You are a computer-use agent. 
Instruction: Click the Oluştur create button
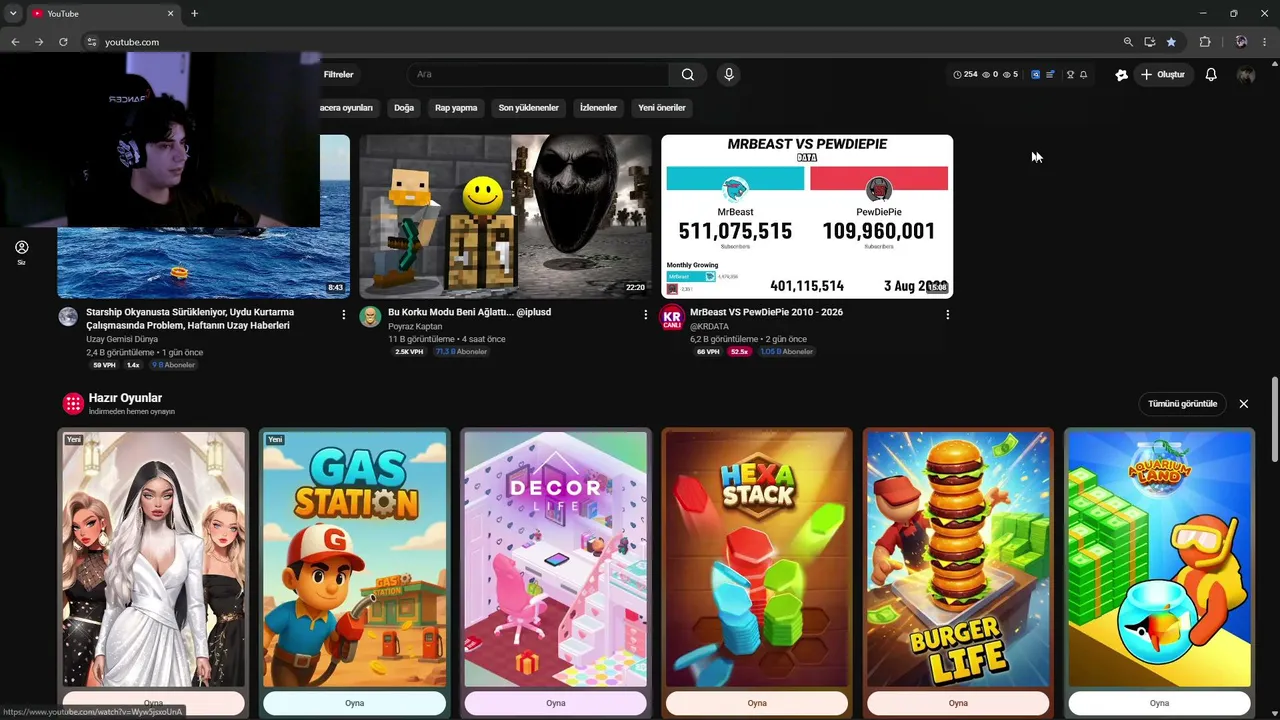(1162, 75)
